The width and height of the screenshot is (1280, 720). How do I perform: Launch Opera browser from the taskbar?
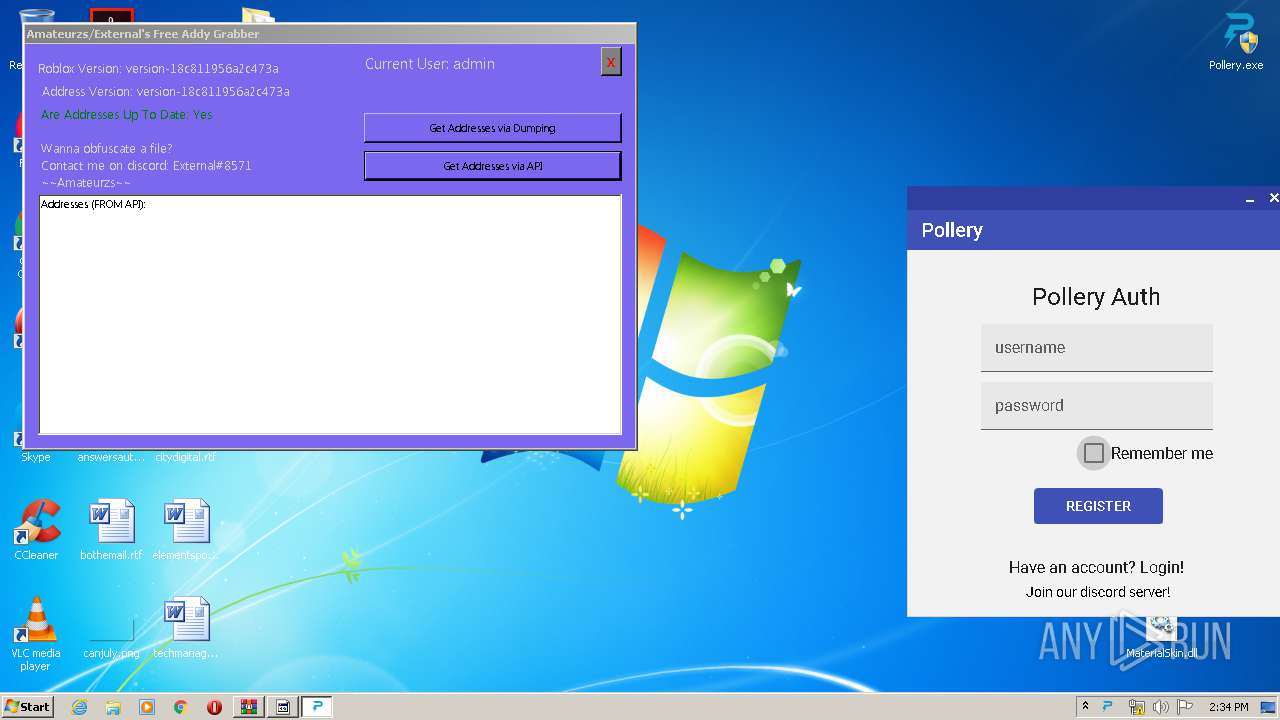click(x=214, y=707)
